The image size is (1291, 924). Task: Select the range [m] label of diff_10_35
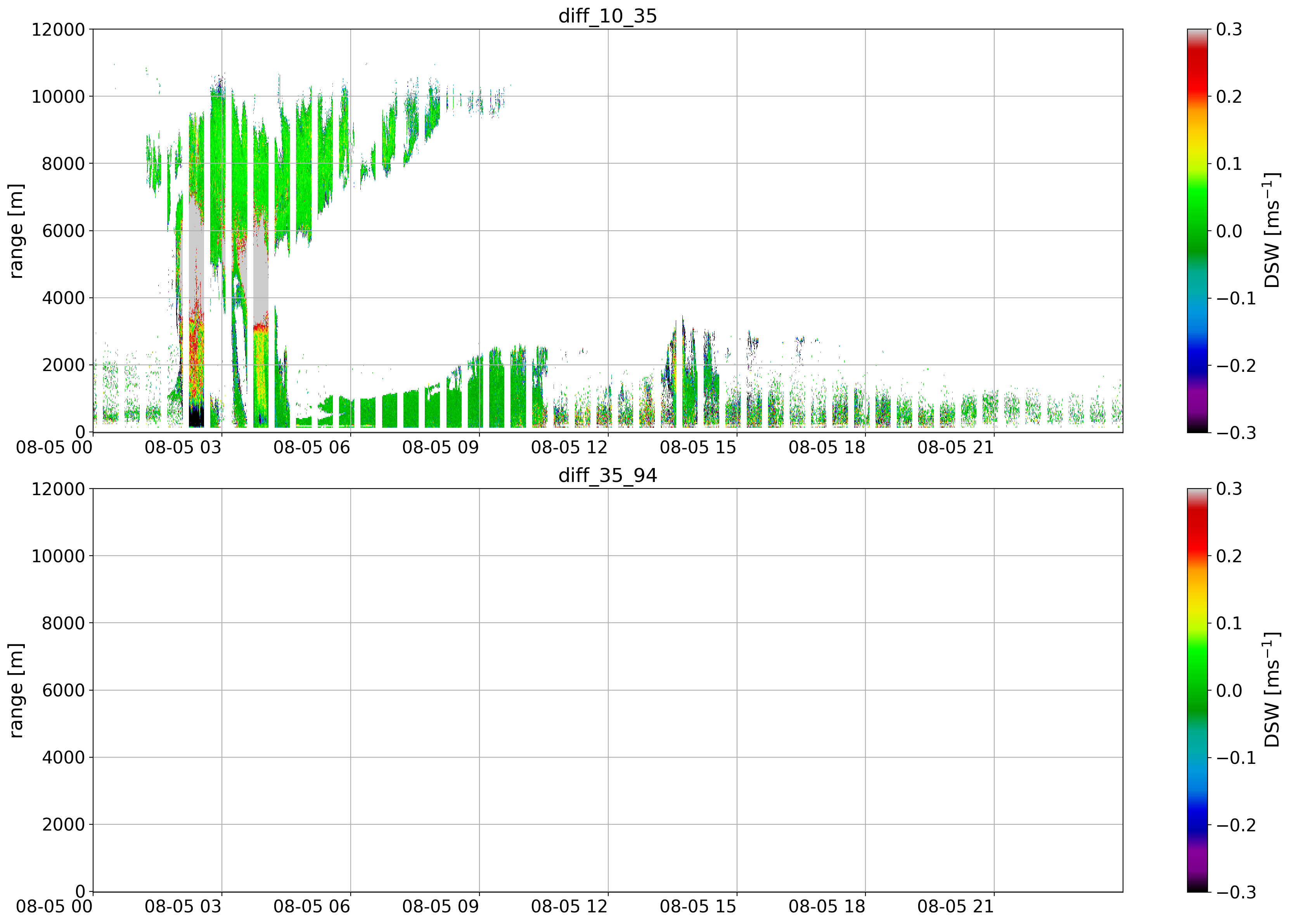point(16,231)
